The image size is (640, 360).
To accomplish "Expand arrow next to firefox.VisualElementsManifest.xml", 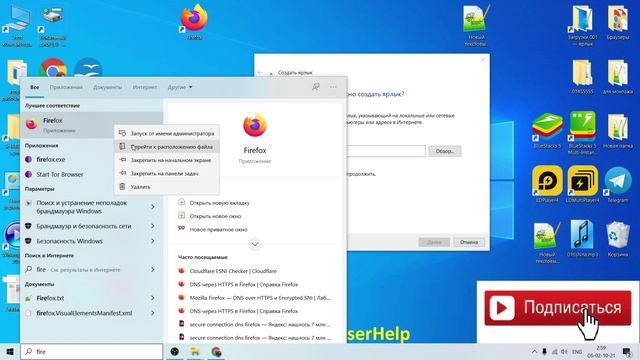I will click(153, 313).
